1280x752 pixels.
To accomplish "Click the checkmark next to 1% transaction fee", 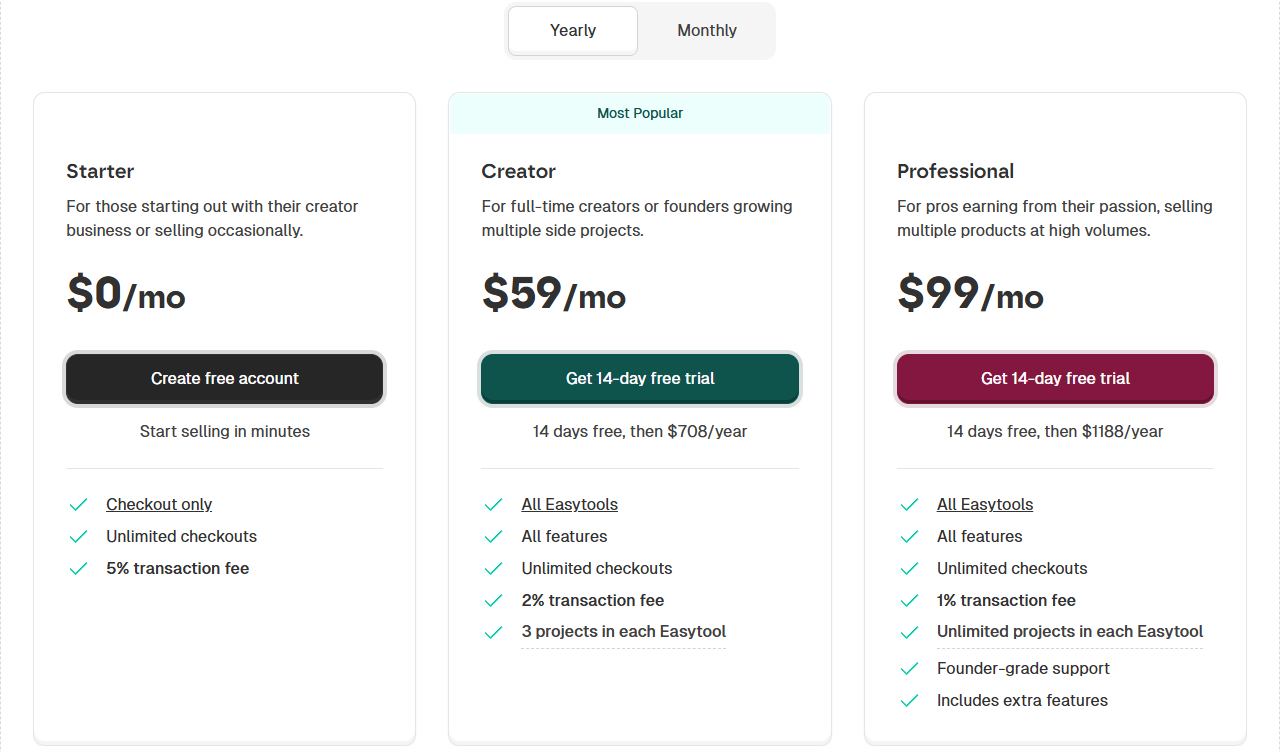I will (x=909, y=601).
